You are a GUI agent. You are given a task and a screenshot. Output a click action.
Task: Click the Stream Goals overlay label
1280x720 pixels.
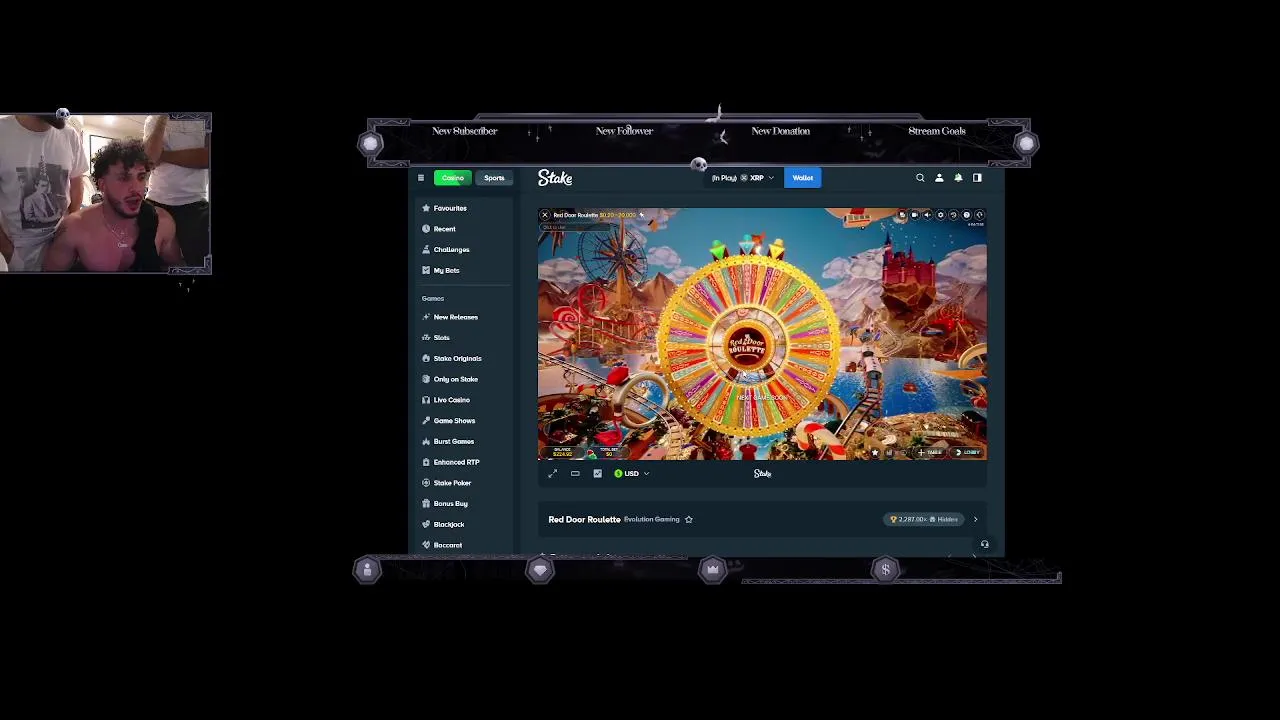[937, 131]
